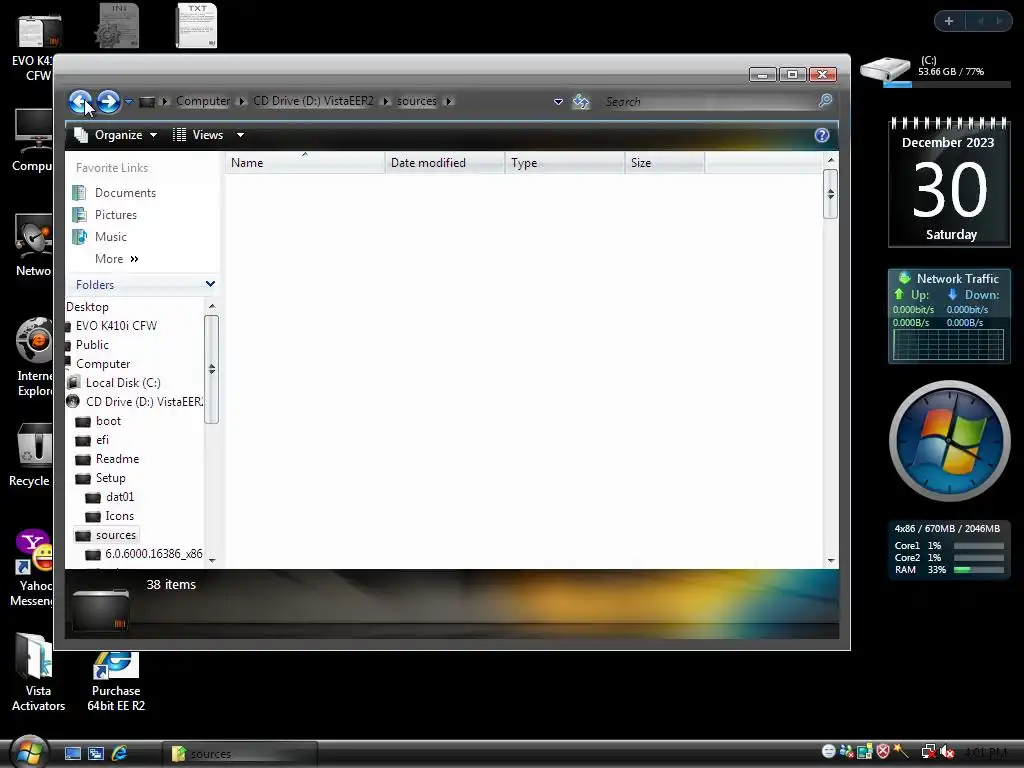
Task: Select Desktop in folder tree
Action: point(87,307)
